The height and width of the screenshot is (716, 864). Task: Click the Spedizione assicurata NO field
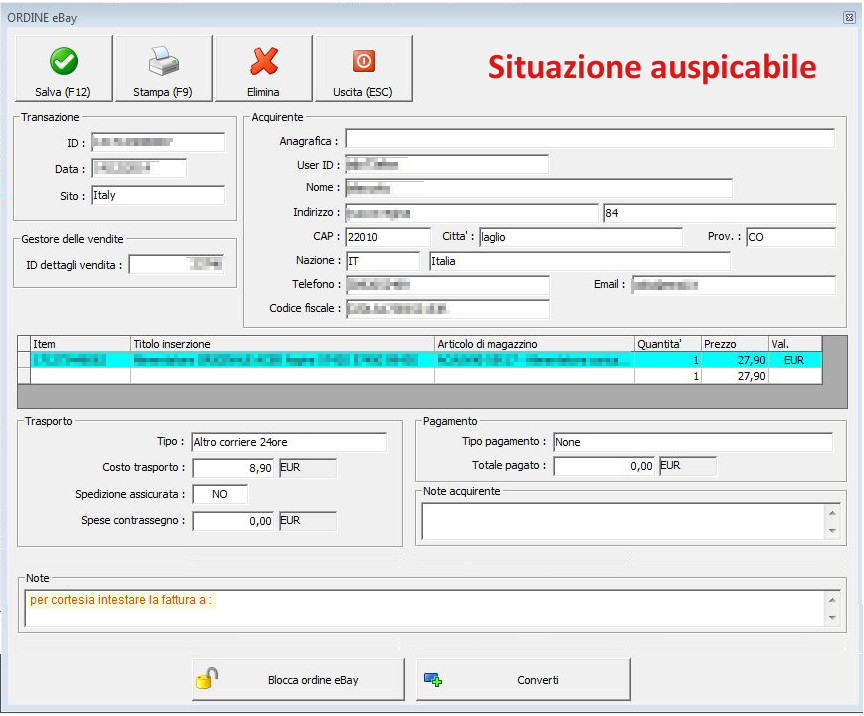(x=220, y=494)
